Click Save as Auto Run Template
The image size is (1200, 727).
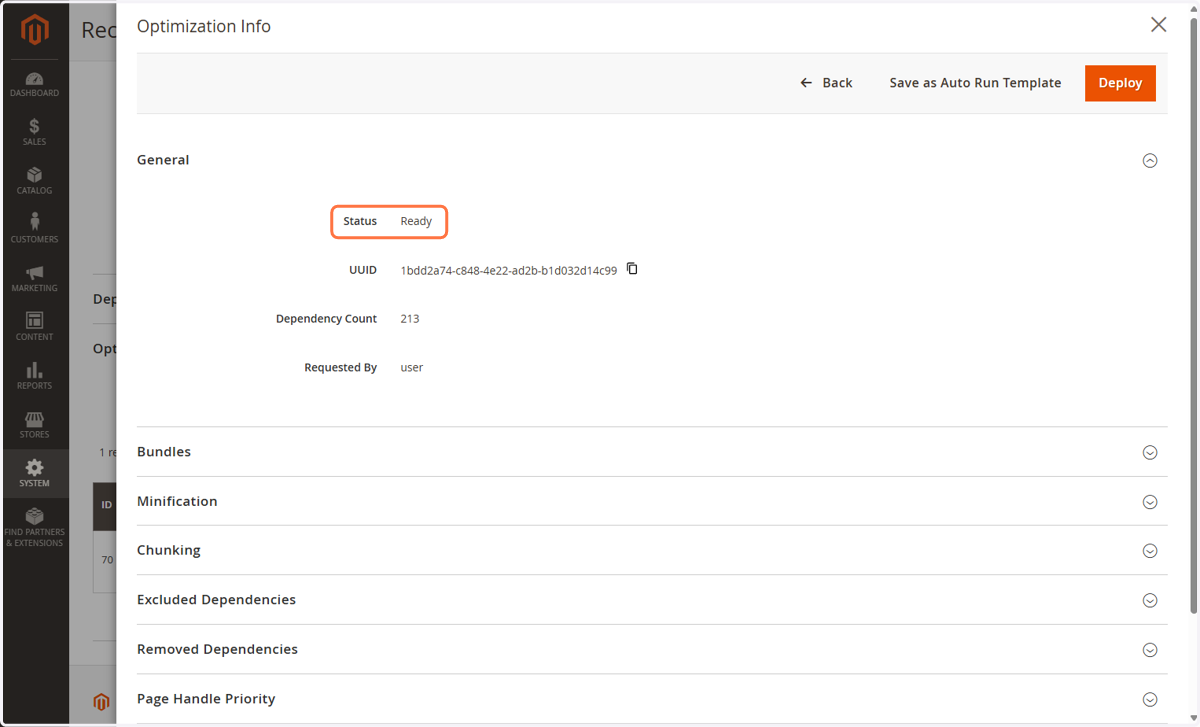tap(975, 83)
